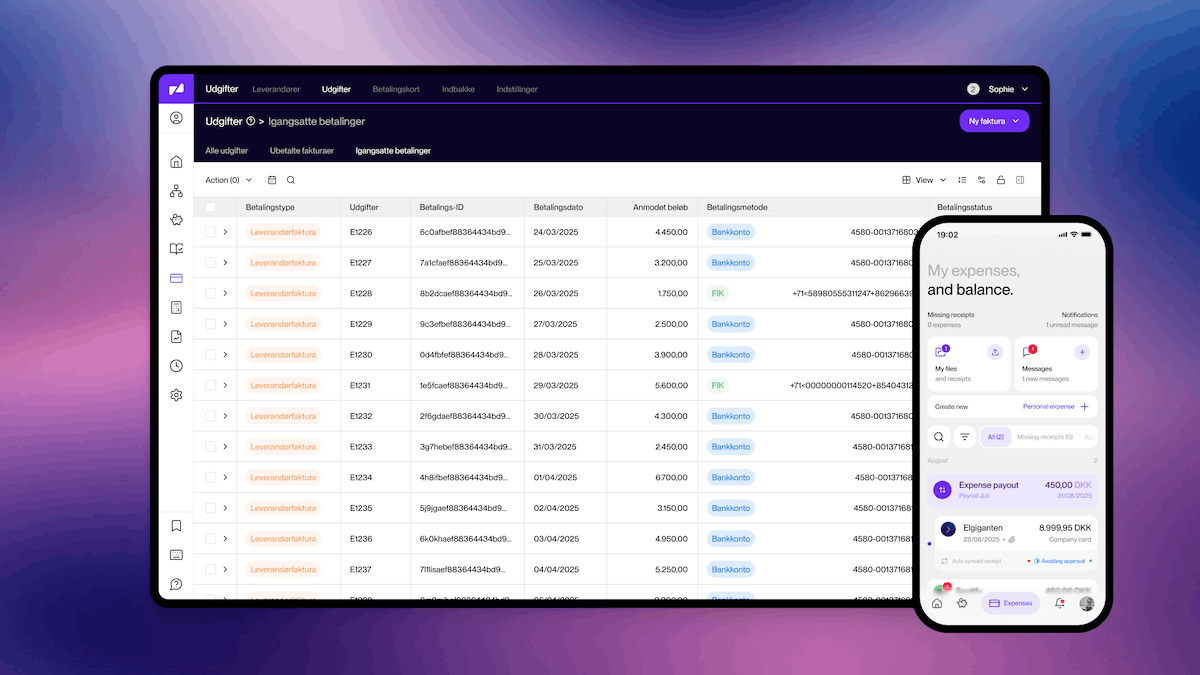The height and width of the screenshot is (675, 1200).
Task: Open the Action (0) dropdown
Action: [228, 180]
